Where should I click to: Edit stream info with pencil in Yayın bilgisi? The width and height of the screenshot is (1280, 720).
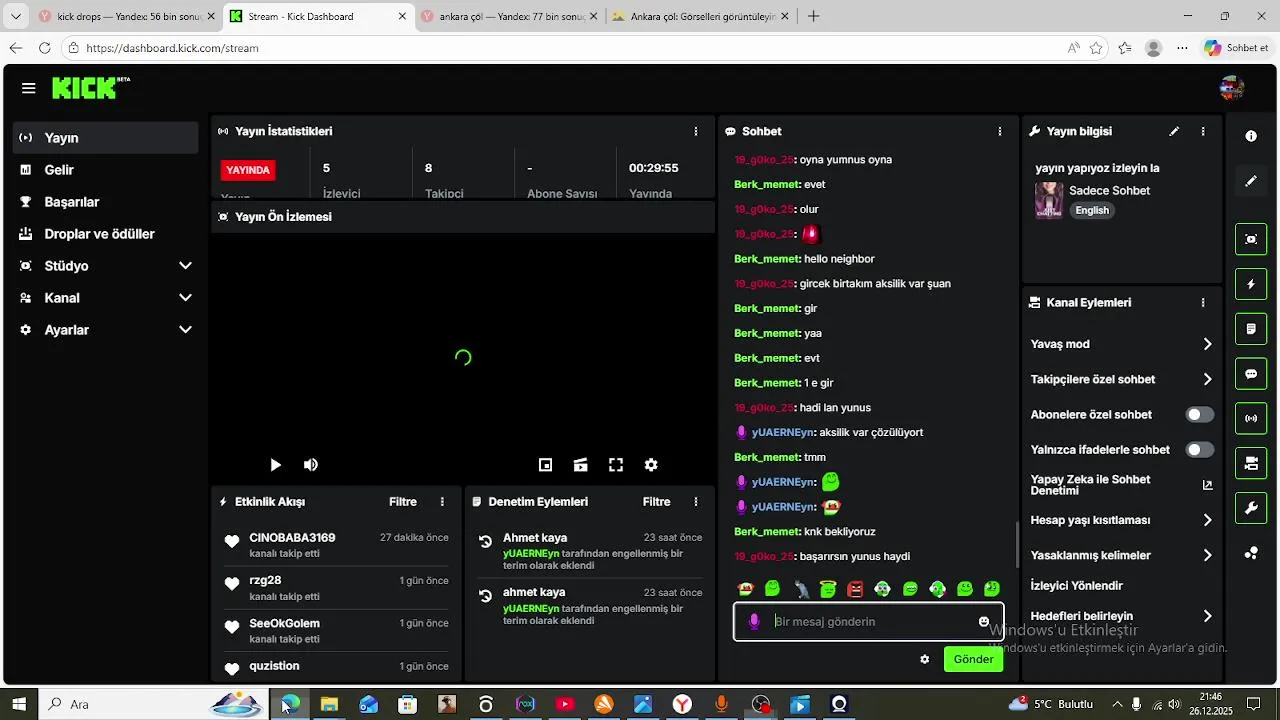1174,131
